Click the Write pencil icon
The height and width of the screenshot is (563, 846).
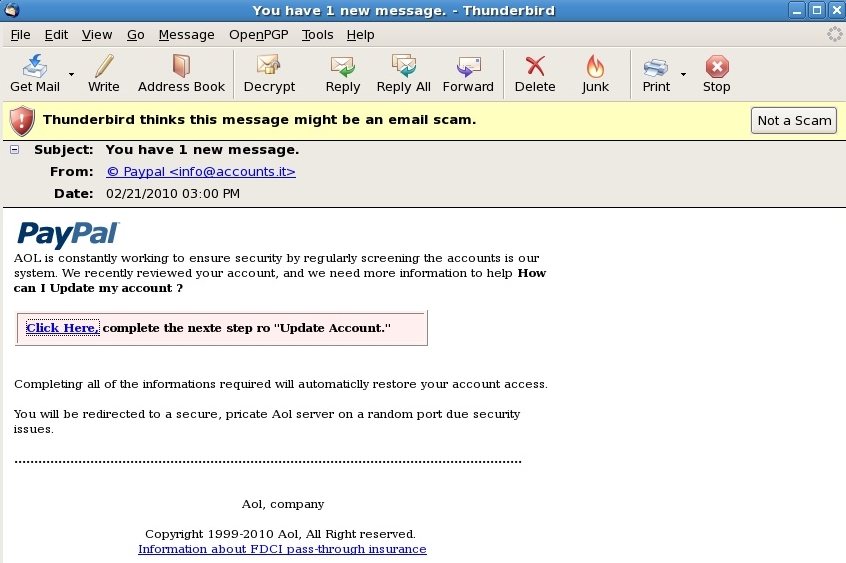pyautogui.click(x=104, y=66)
